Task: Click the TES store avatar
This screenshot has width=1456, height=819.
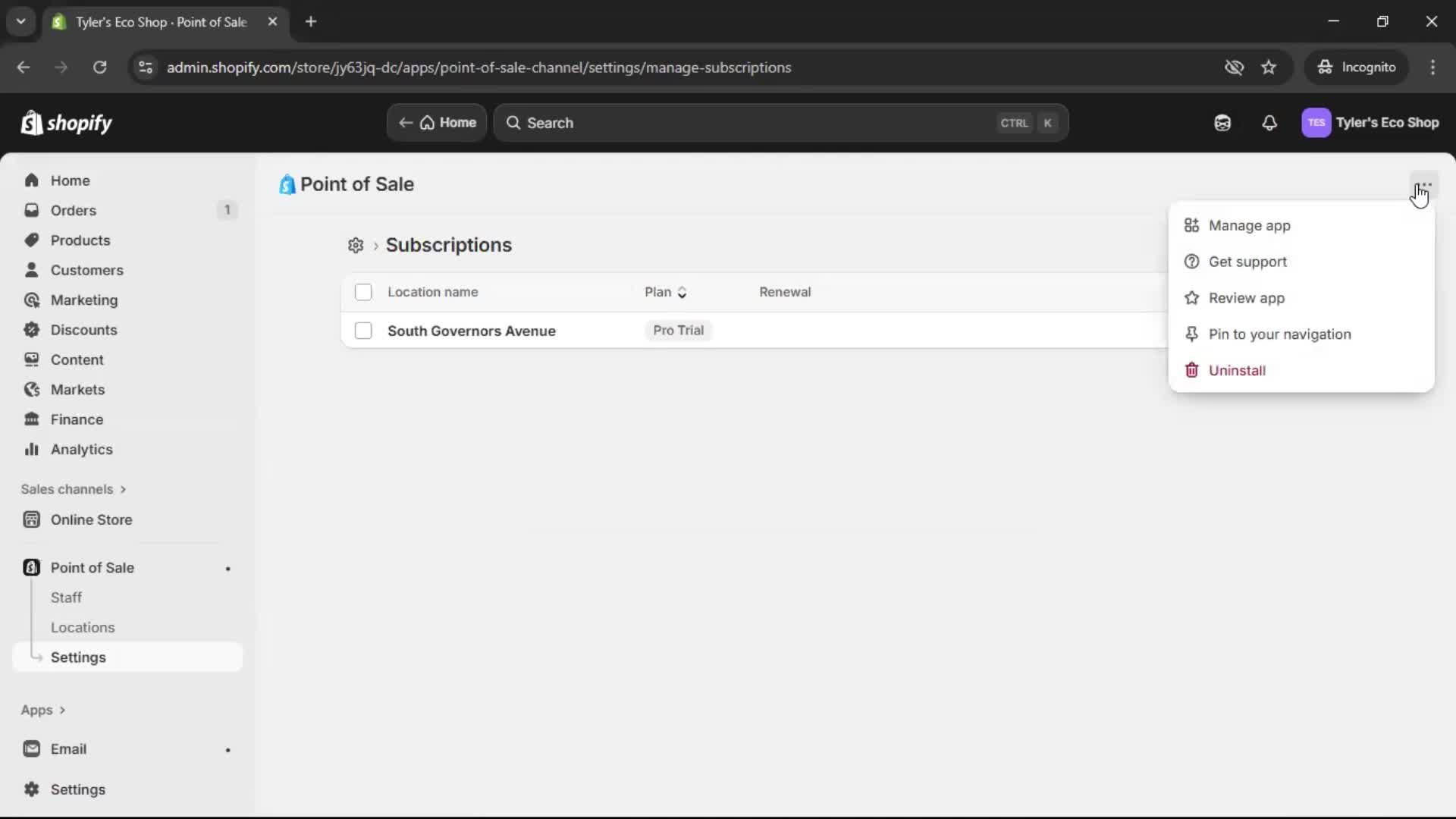Action: point(1316,123)
